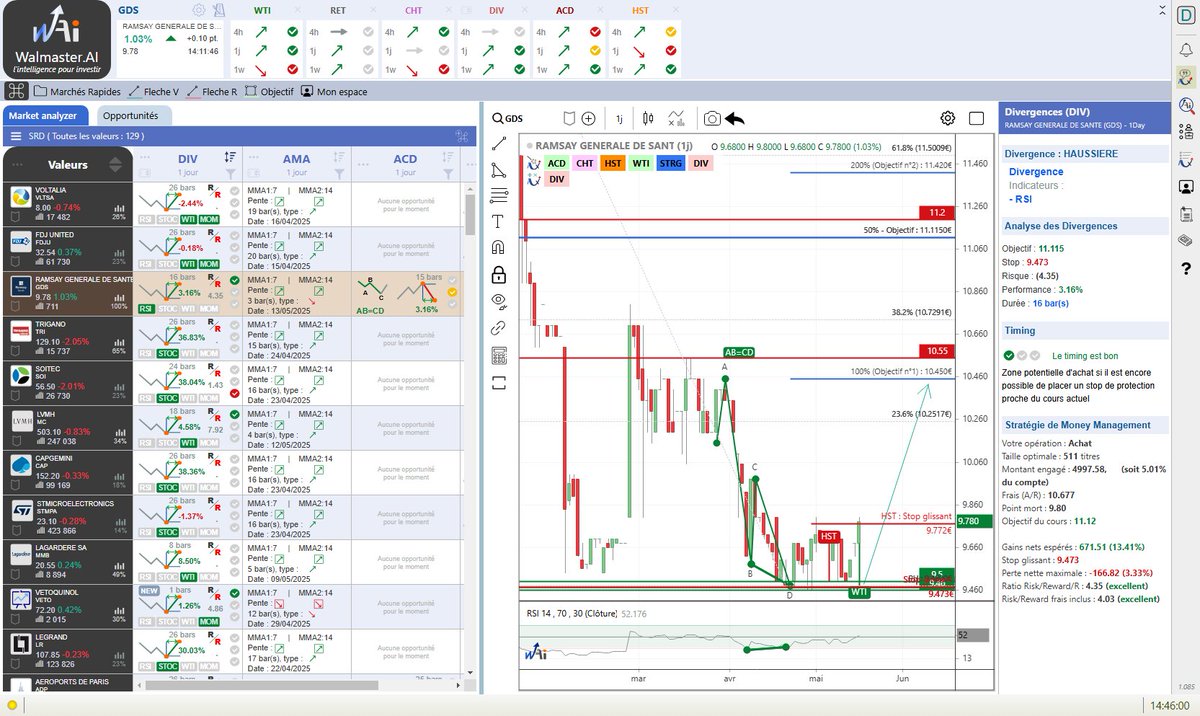This screenshot has width=1200, height=716.
Task: Click the undo arrow on the chart toolbar
Action: click(x=735, y=118)
